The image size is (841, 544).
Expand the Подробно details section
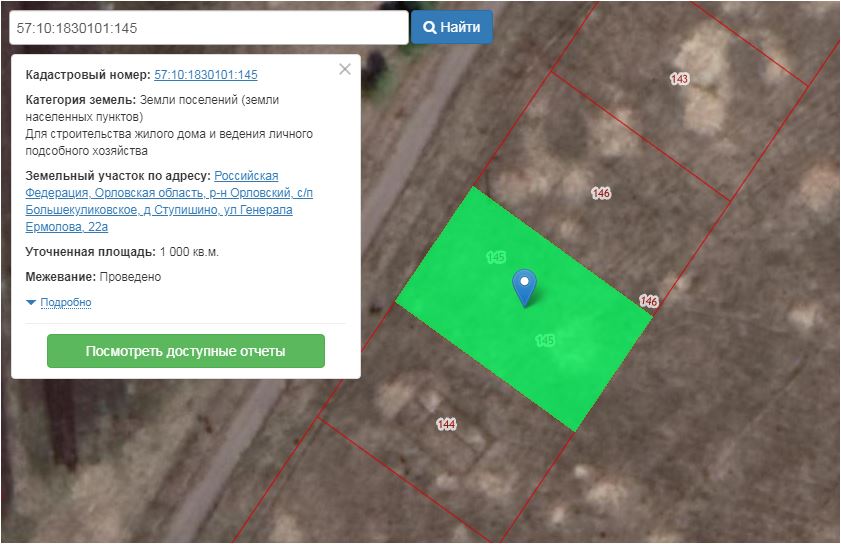click(66, 303)
